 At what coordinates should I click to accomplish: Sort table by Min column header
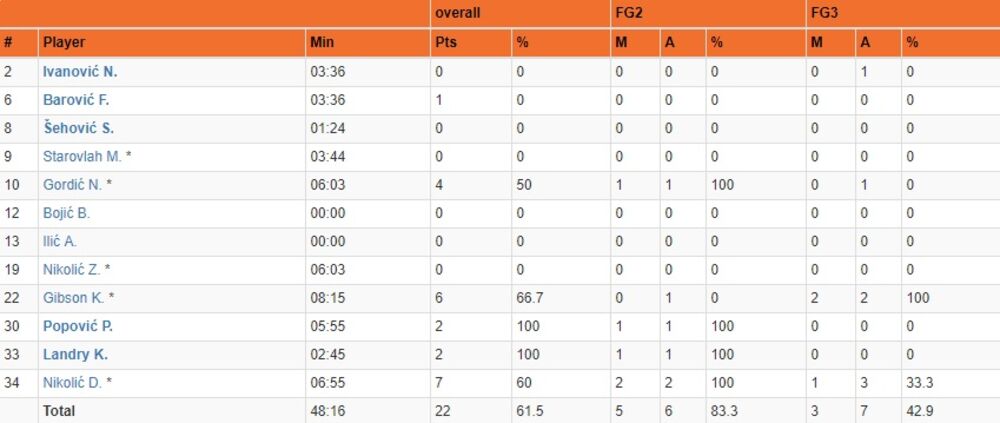tap(322, 43)
